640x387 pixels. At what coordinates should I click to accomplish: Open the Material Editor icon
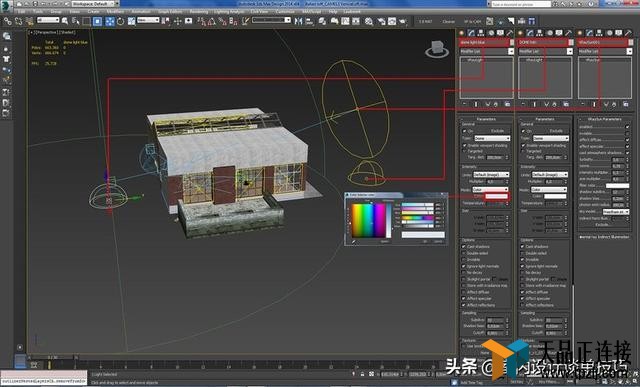pyautogui.click(x=369, y=21)
